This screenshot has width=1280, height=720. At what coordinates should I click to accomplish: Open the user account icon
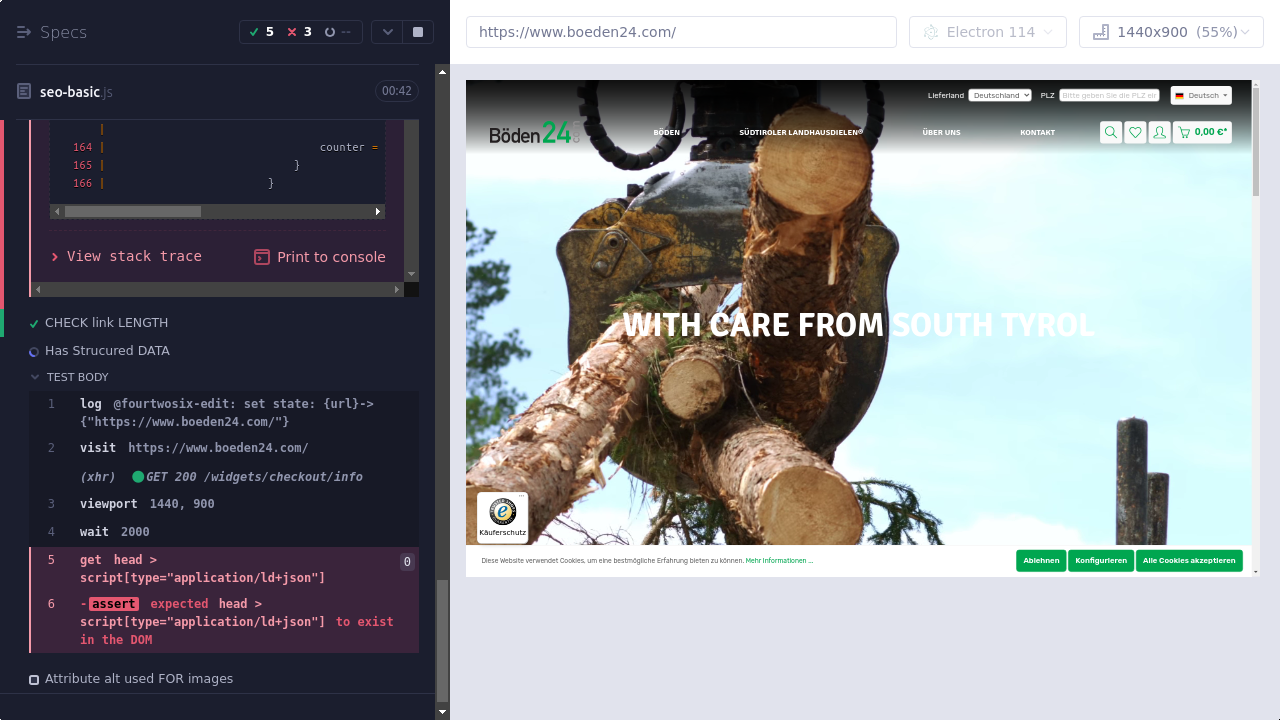pyautogui.click(x=1160, y=132)
